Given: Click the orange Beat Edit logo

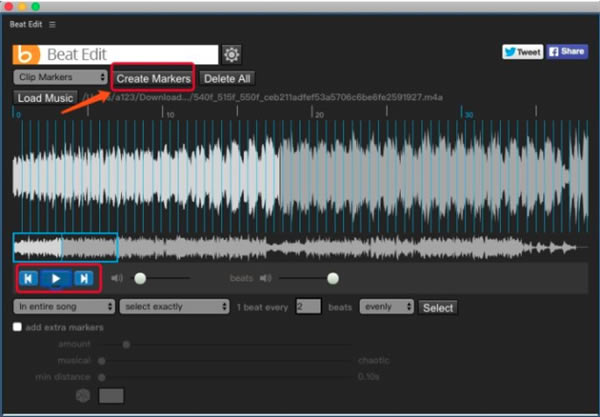Looking at the screenshot, I should [26, 55].
